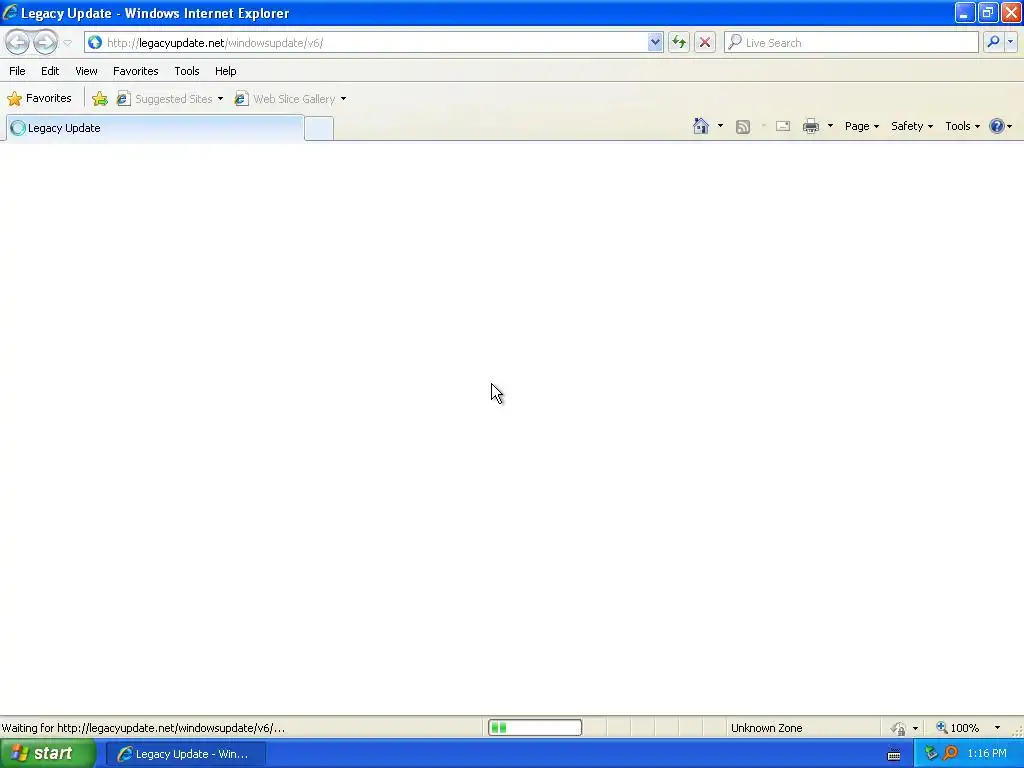Print the page with the printer icon

[x=811, y=126]
